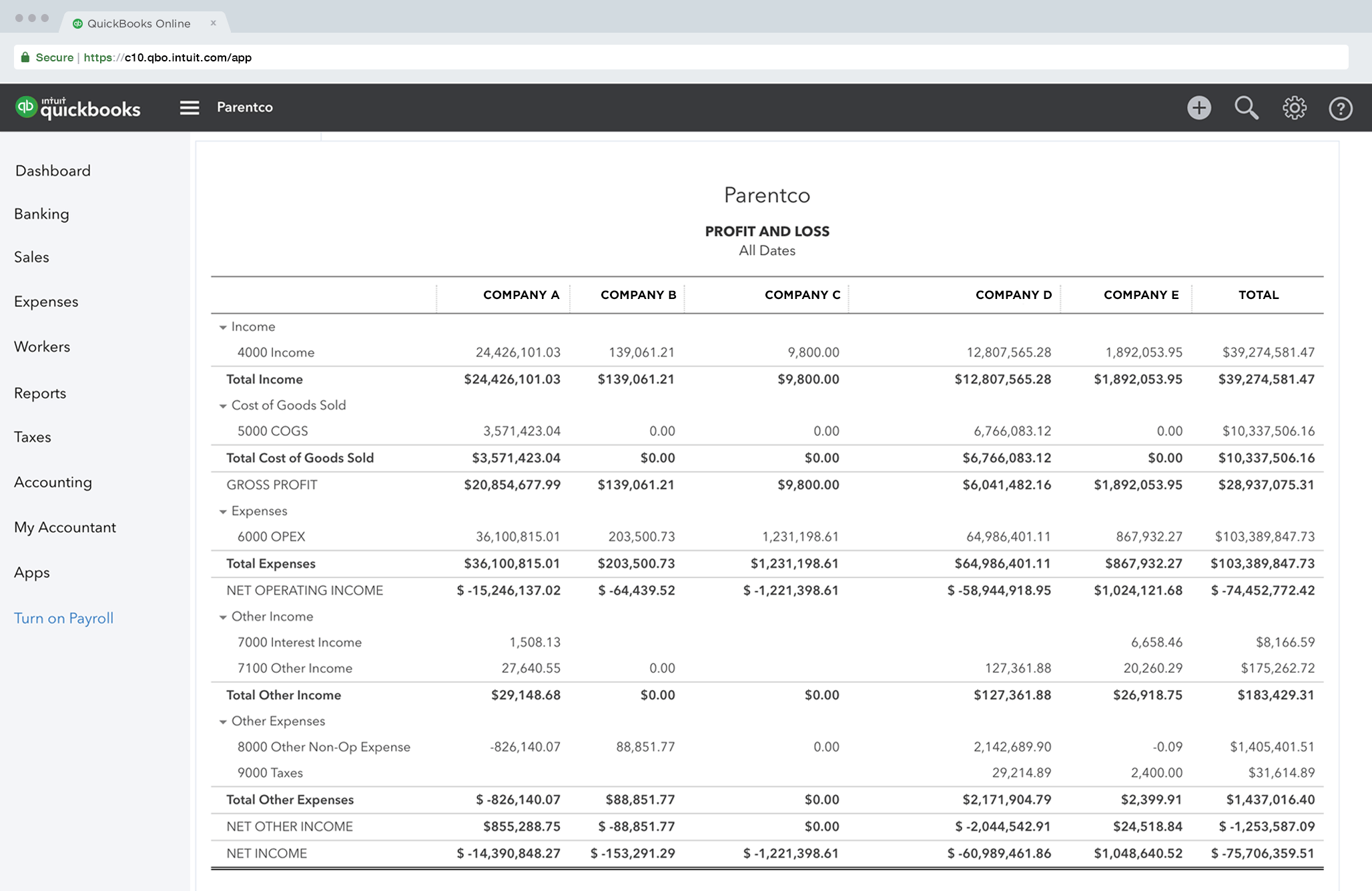This screenshot has width=1372, height=891.
Task: Click the COMPANY E column header
Action: 1141,295
